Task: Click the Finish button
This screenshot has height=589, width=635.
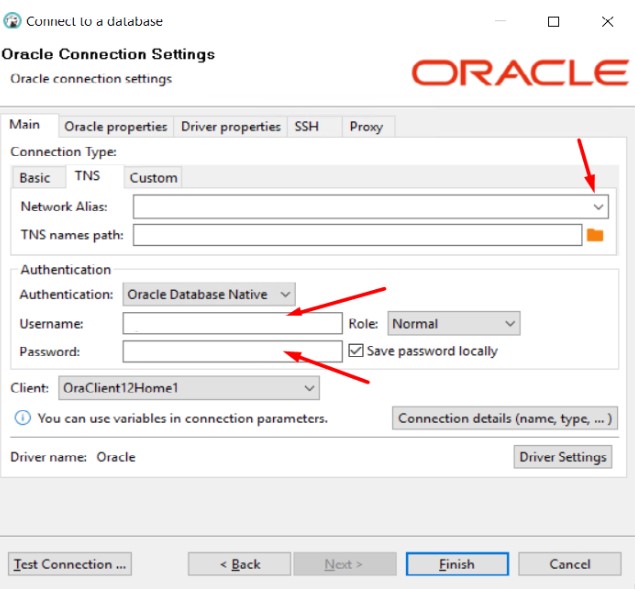Action: click(x=457, y=564)
